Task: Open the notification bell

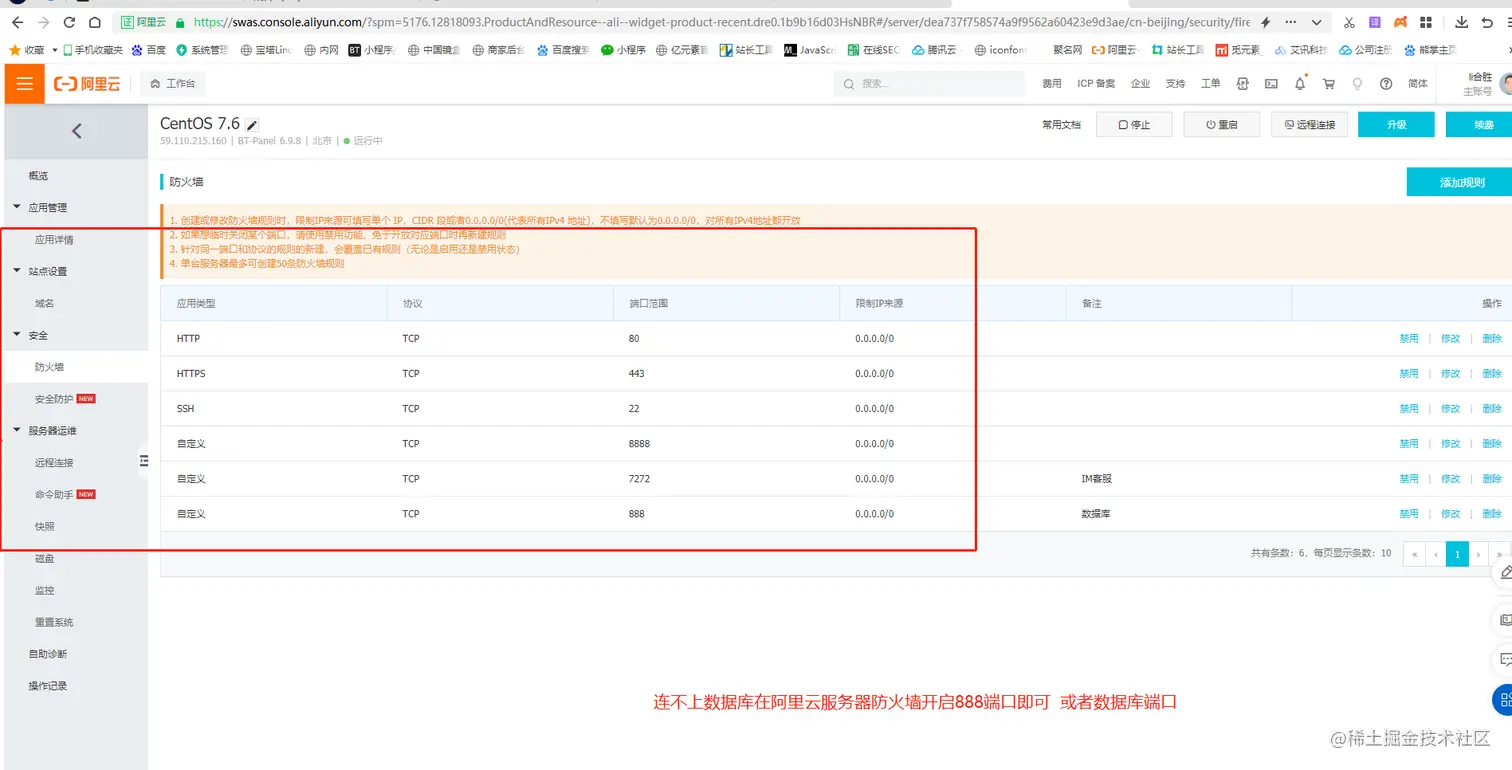Action: tap(1300, 84)
